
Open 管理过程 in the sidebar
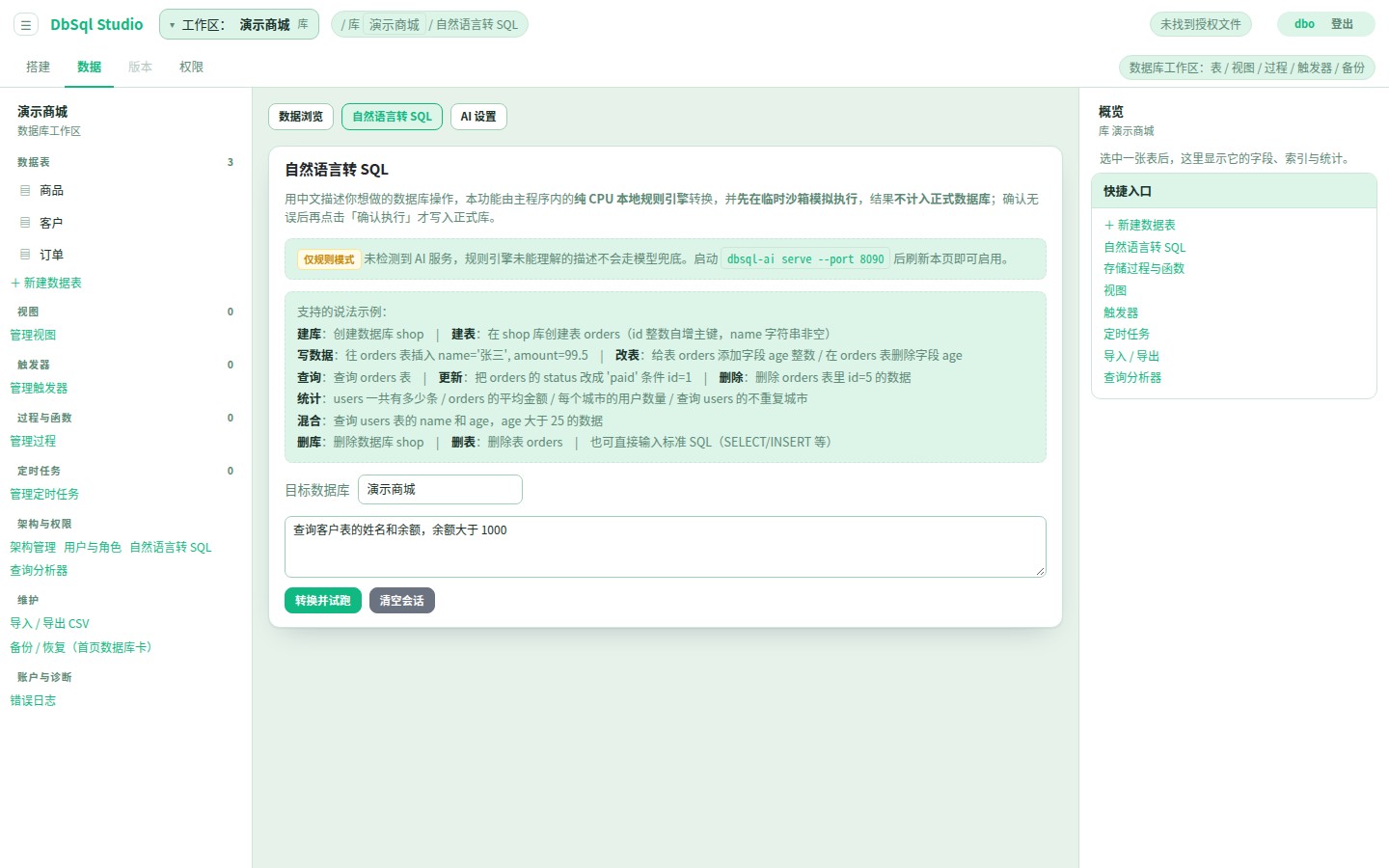tap(33, 441)
